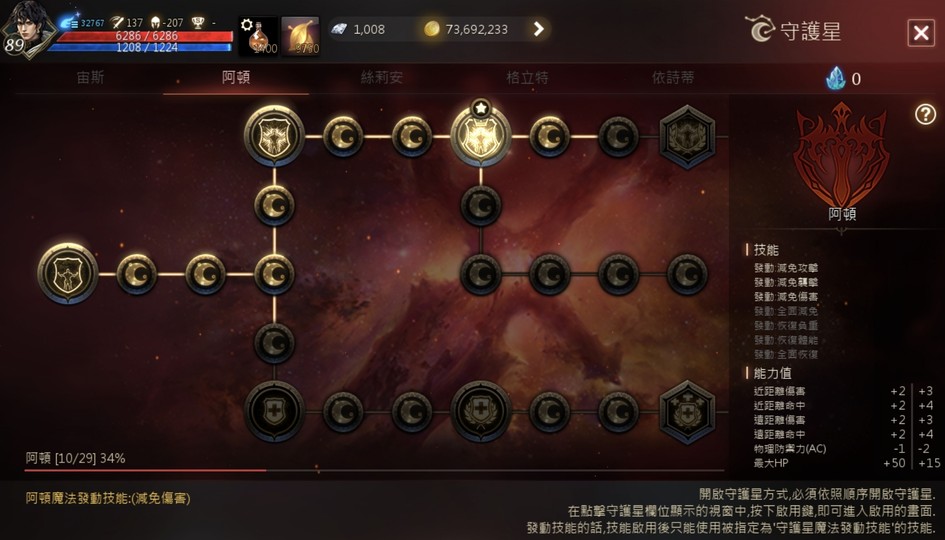The height and width of the screenshot is (540, 945).
Task: Click the 發動:減免攻擊 skill entry
Action: (786, 268)
